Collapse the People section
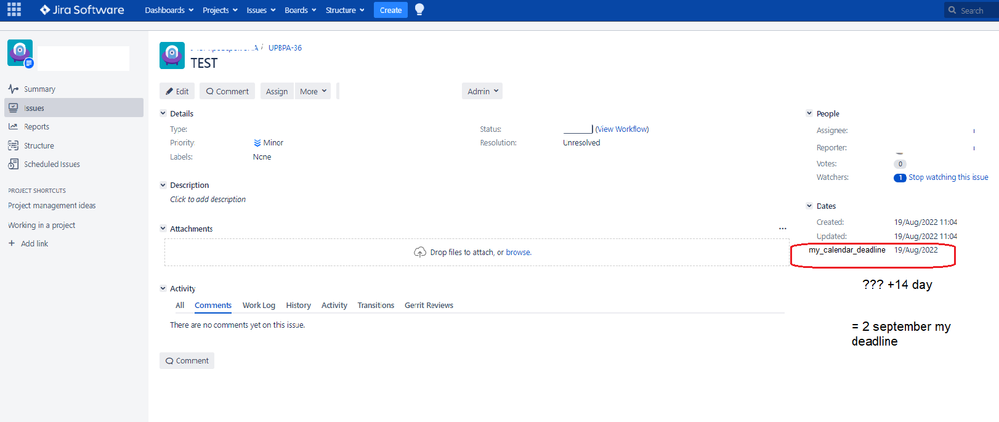 [809, 113]
